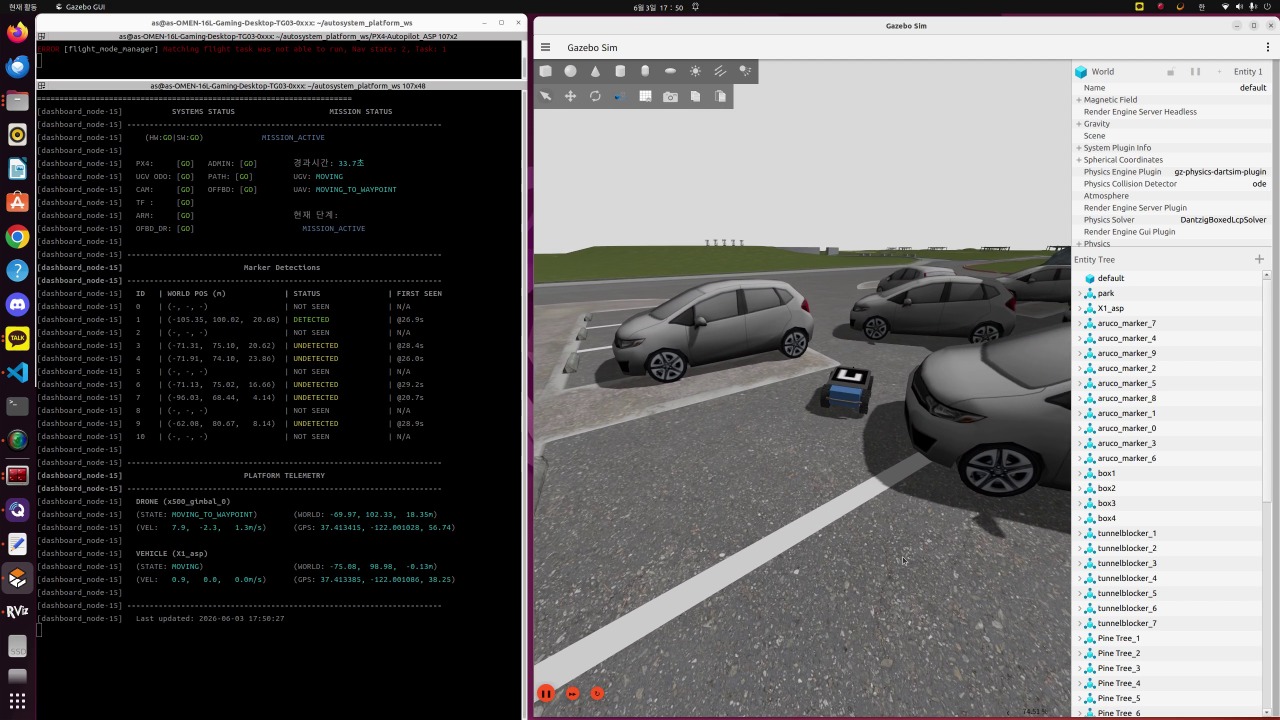Paste the copied entity
Screen dimensions: 1280x720
pyautogui.click(x=720, y=96)
